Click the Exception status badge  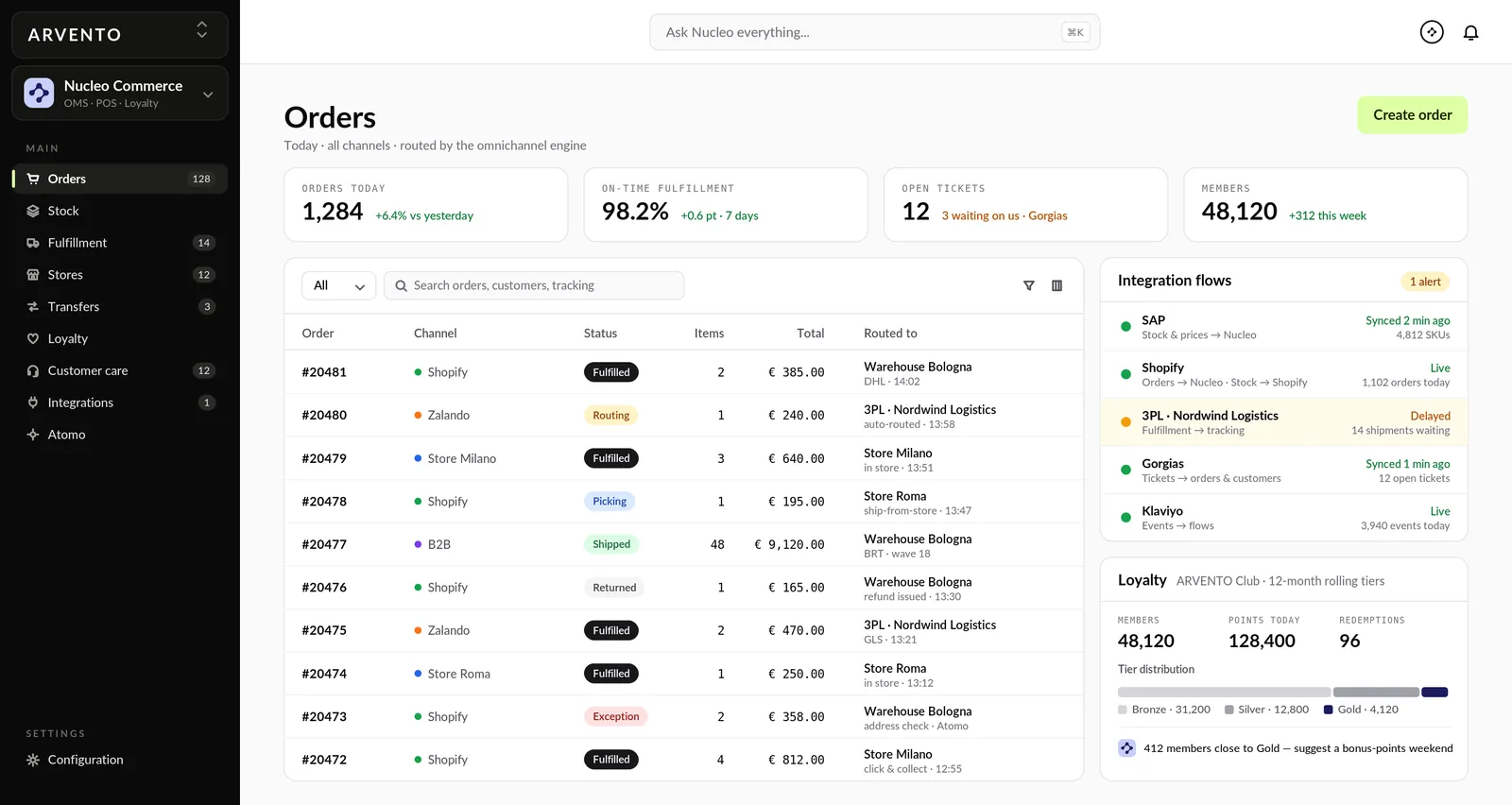click(x=616, y=716)
